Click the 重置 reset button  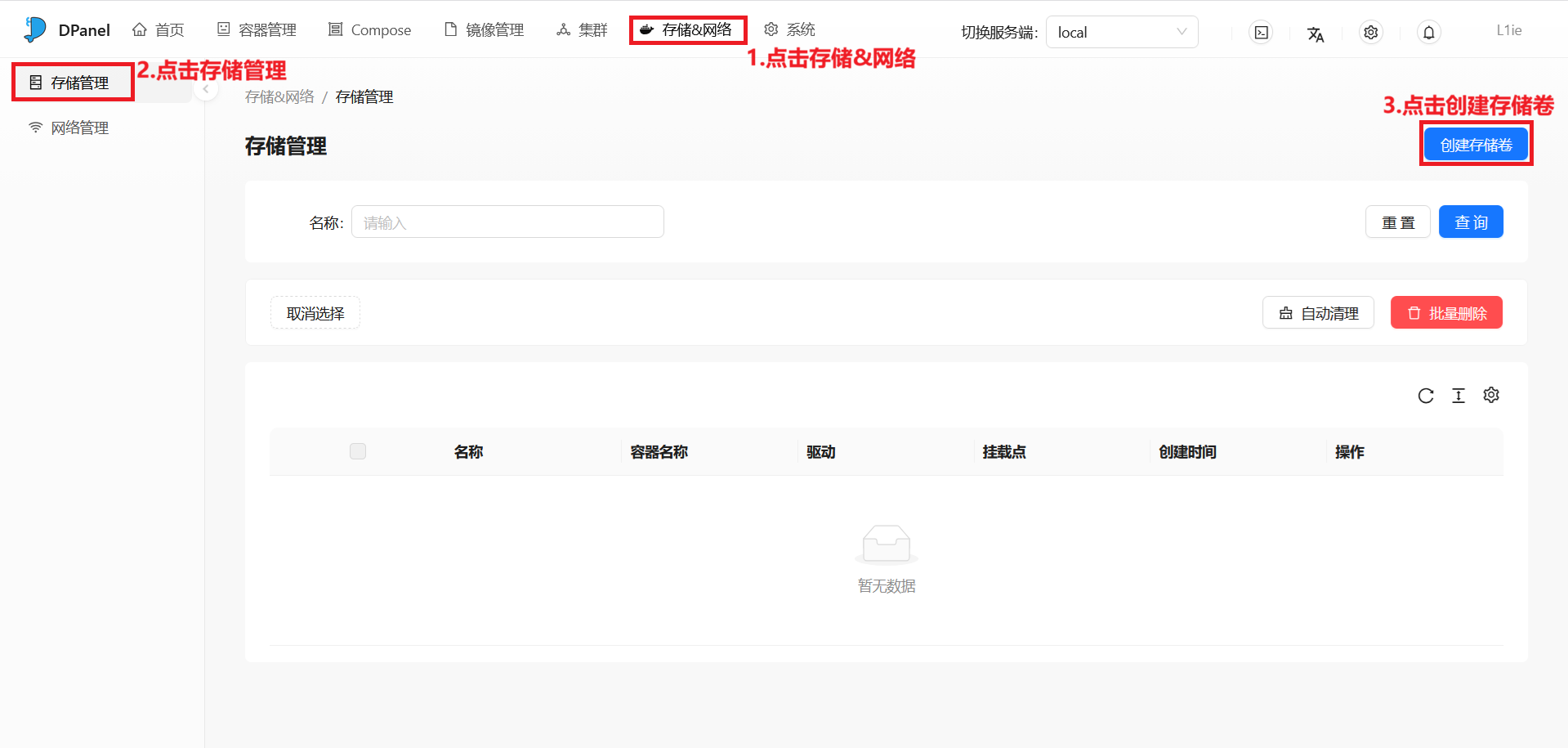coord(1398,222)
